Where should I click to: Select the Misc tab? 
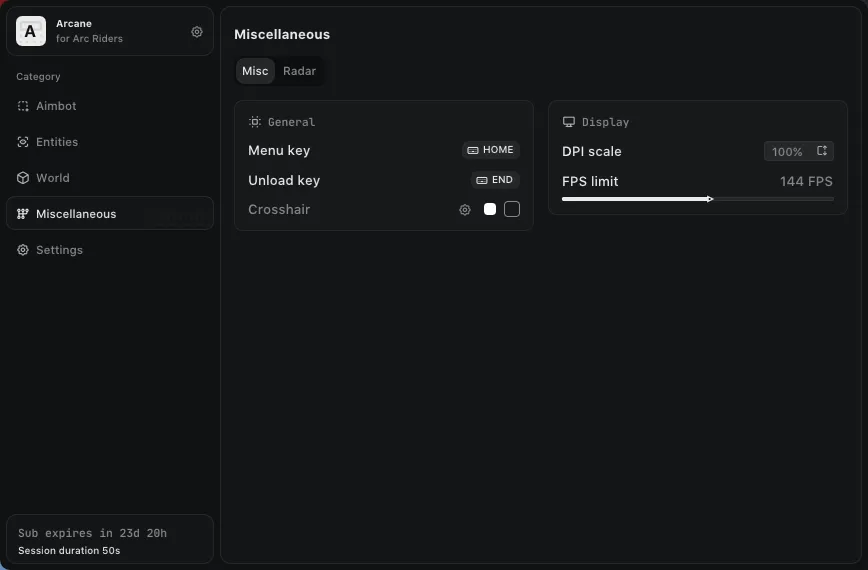coord(255,71)
